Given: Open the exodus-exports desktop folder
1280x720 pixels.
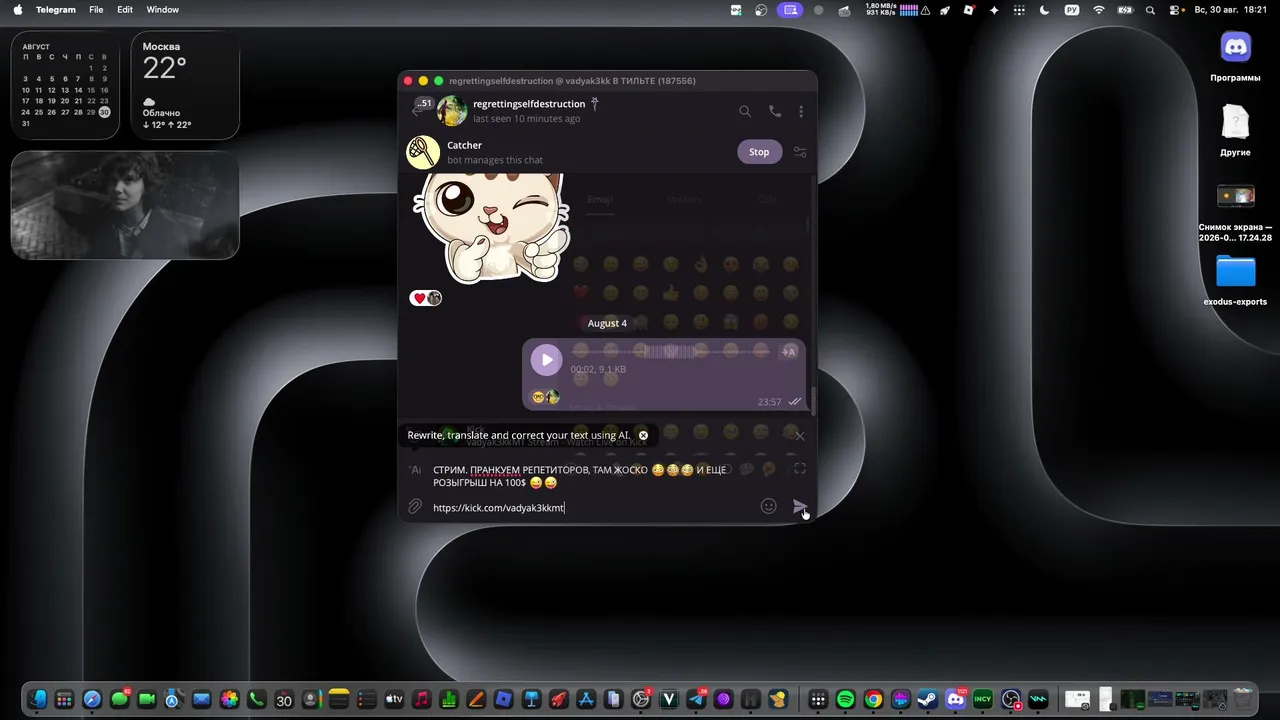Looking at the screenshot, I should [x=1236, y=281].
